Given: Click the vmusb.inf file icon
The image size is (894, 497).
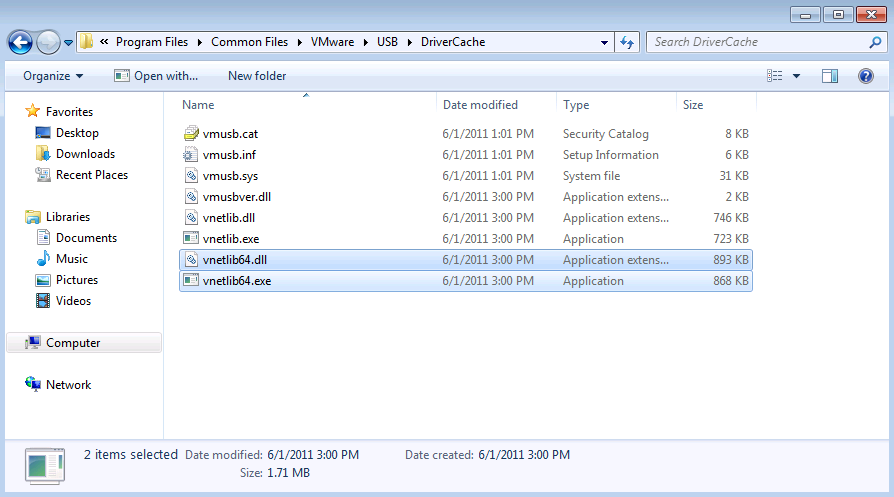Looking at the screenshot, I should tap(191, 154).
